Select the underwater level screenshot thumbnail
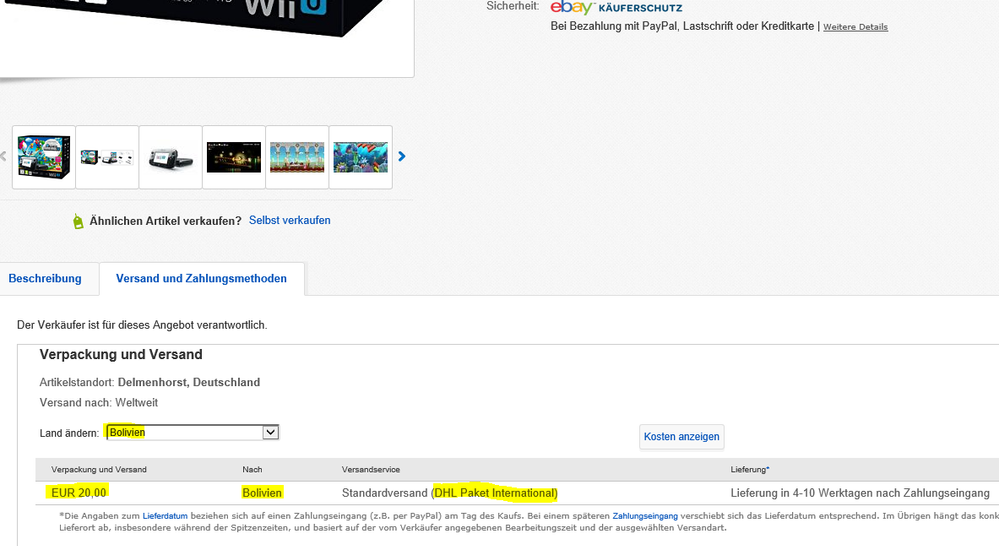Viewport: 999px width, 546px height. (x=360, y=157)
